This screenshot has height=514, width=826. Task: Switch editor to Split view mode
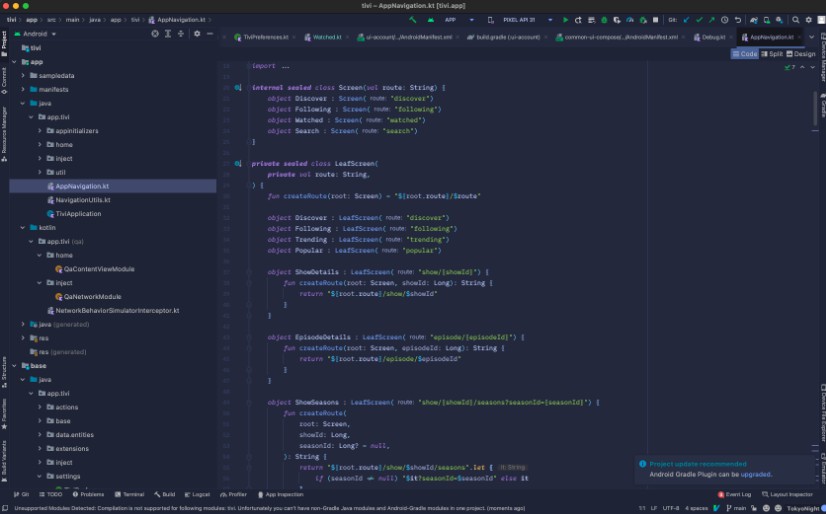point(772,54)
